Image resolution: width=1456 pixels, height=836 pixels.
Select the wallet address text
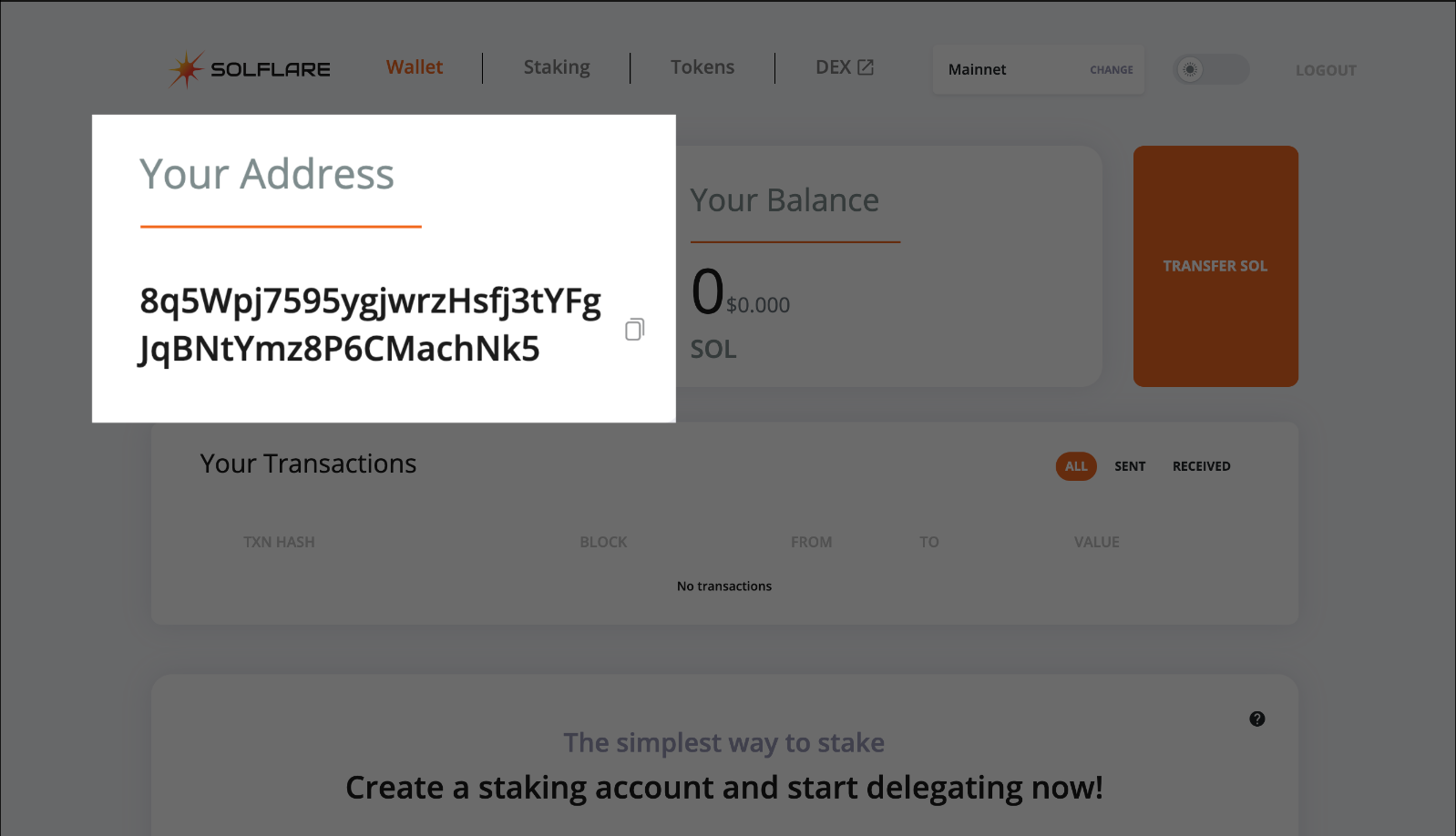tap(370, 324)
